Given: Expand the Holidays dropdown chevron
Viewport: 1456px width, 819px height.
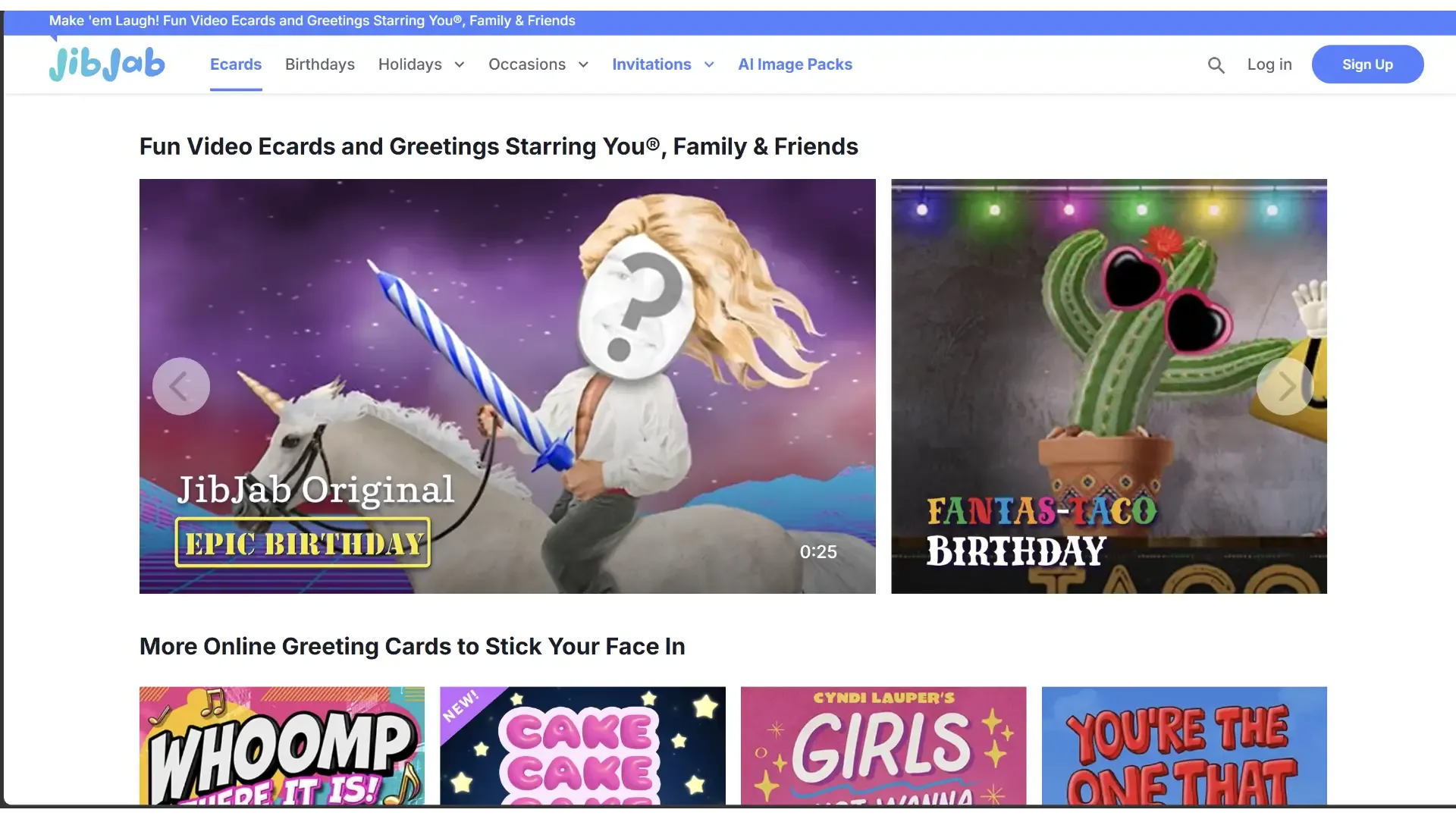Looking at the screenshot, I should point(460,64).
